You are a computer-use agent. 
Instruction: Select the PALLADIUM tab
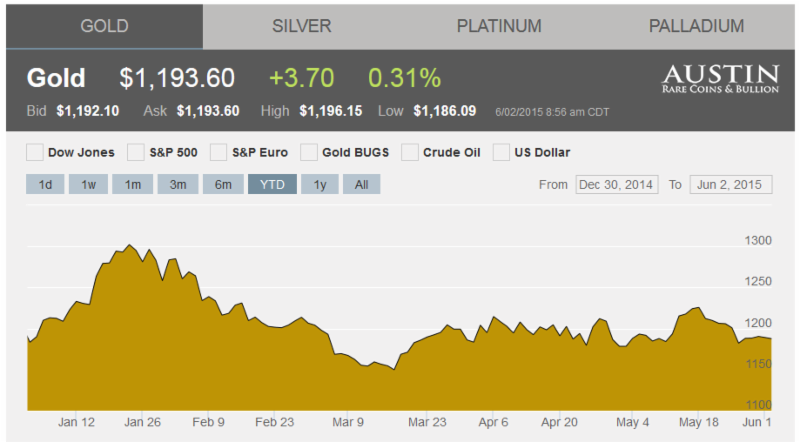[x=696, y=26]
